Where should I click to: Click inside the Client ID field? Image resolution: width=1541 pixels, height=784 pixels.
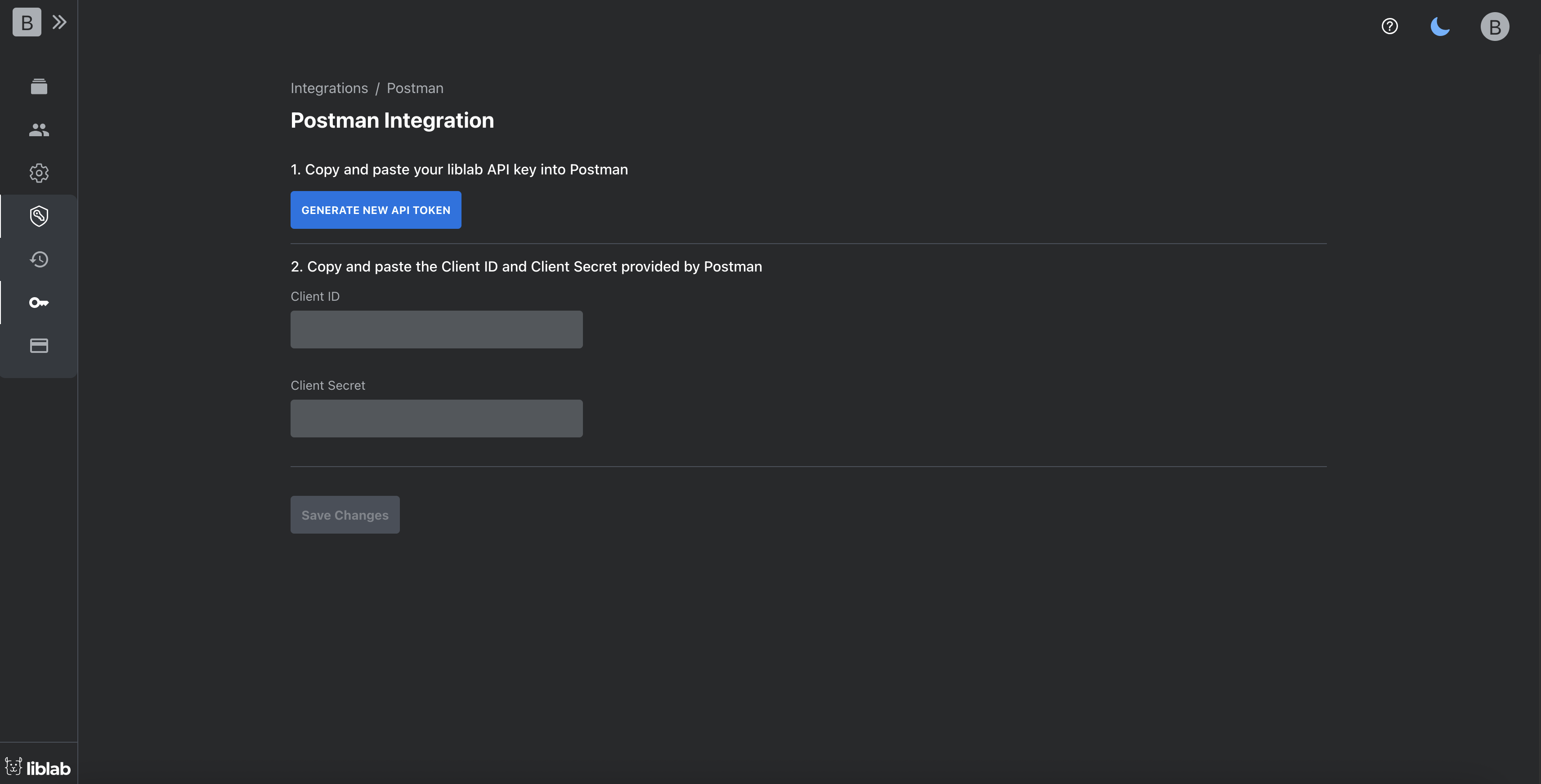[436, 329]
